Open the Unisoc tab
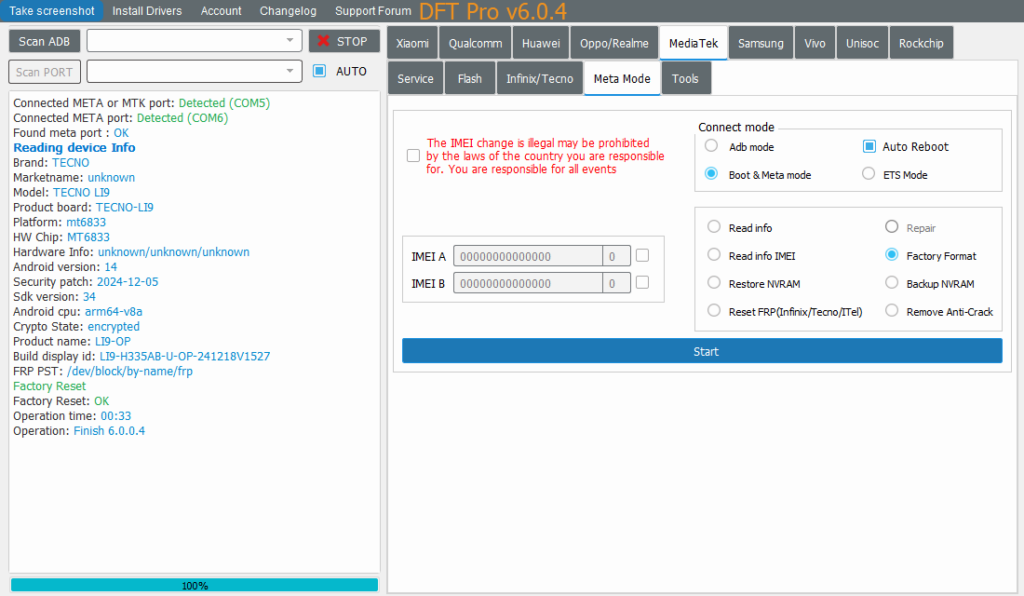This screenshot has width=1024, height=596. coord(862,43)
